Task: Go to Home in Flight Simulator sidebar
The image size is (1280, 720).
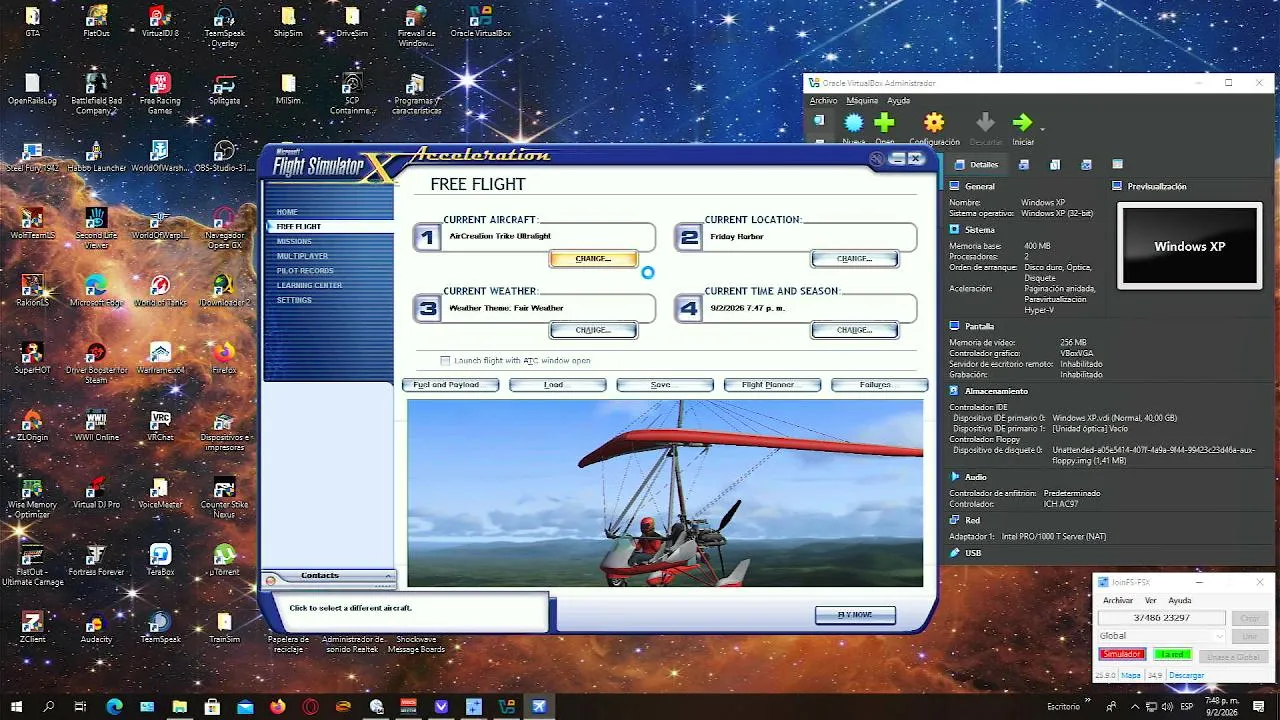Action: (x=288, y=212)
